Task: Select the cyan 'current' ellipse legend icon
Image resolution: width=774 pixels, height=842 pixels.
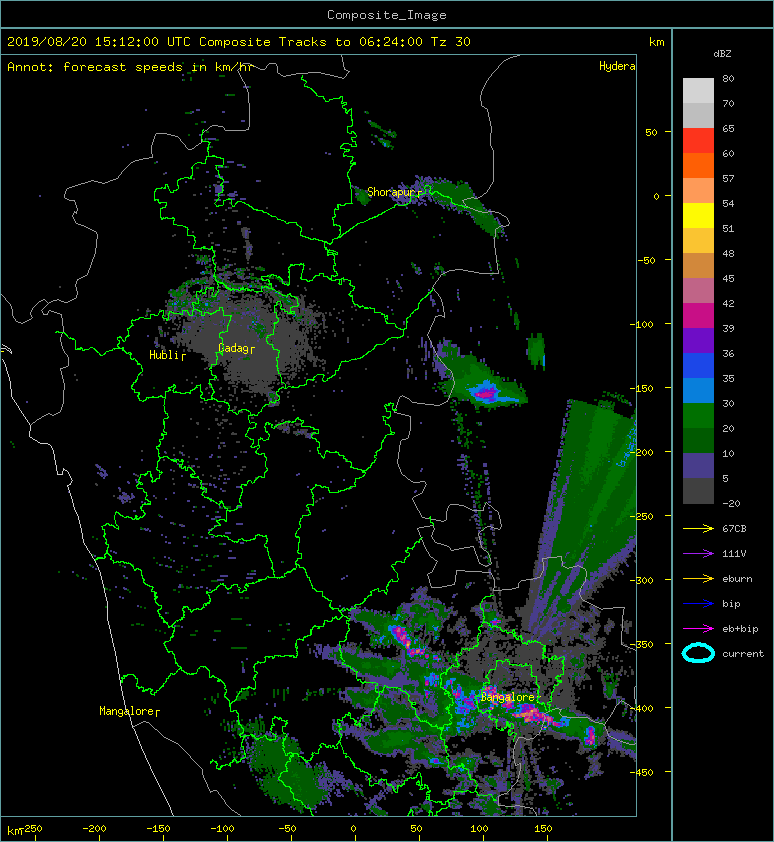Action: pyautogui.click(x=698, y=653)
